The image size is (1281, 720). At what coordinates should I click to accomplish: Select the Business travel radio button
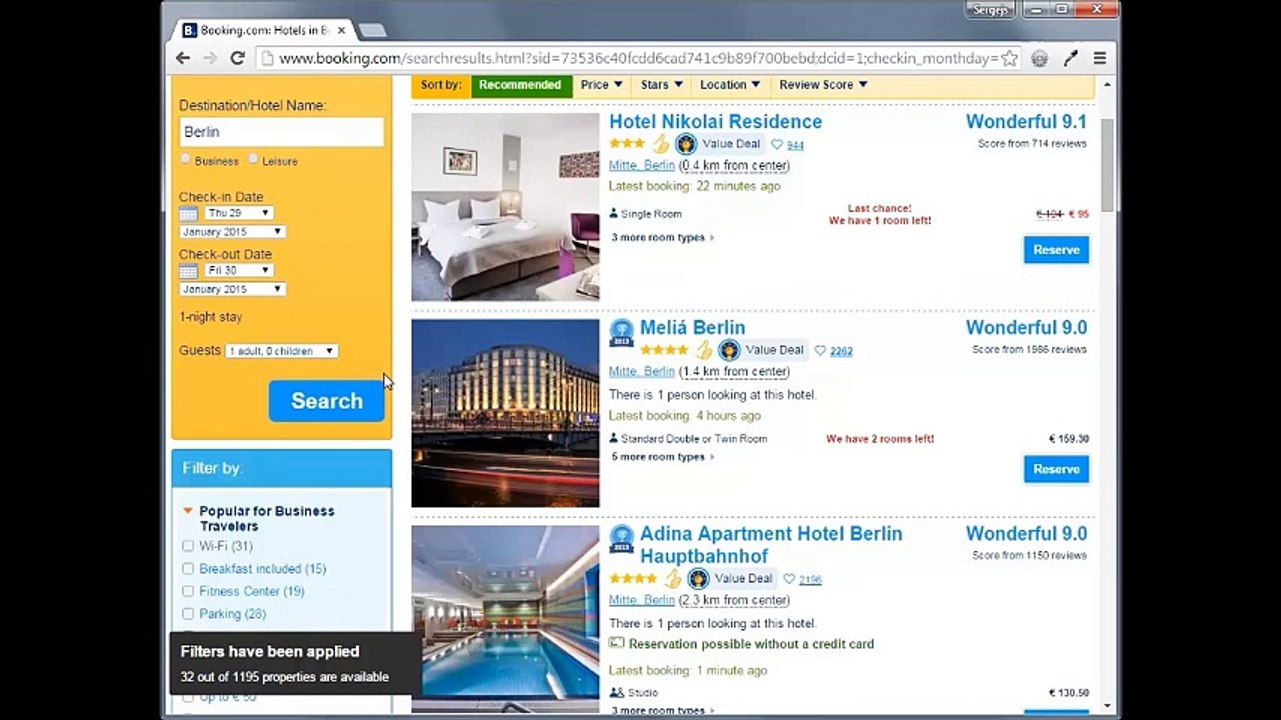186,160
